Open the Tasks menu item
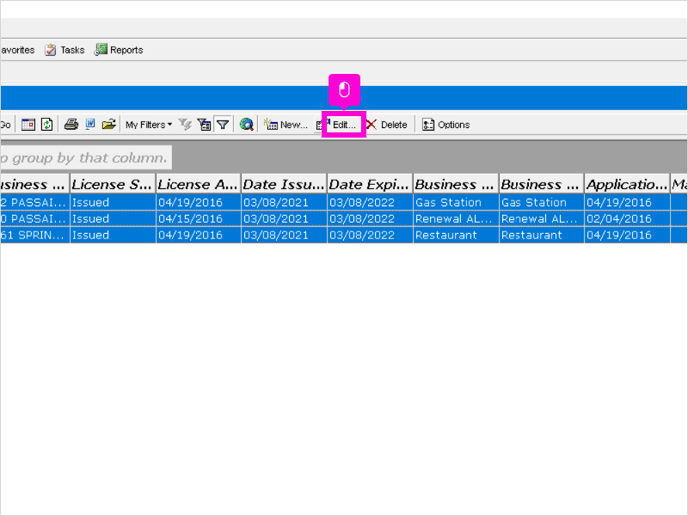Screen dimensions: 688x516 (x=64, y=50)
